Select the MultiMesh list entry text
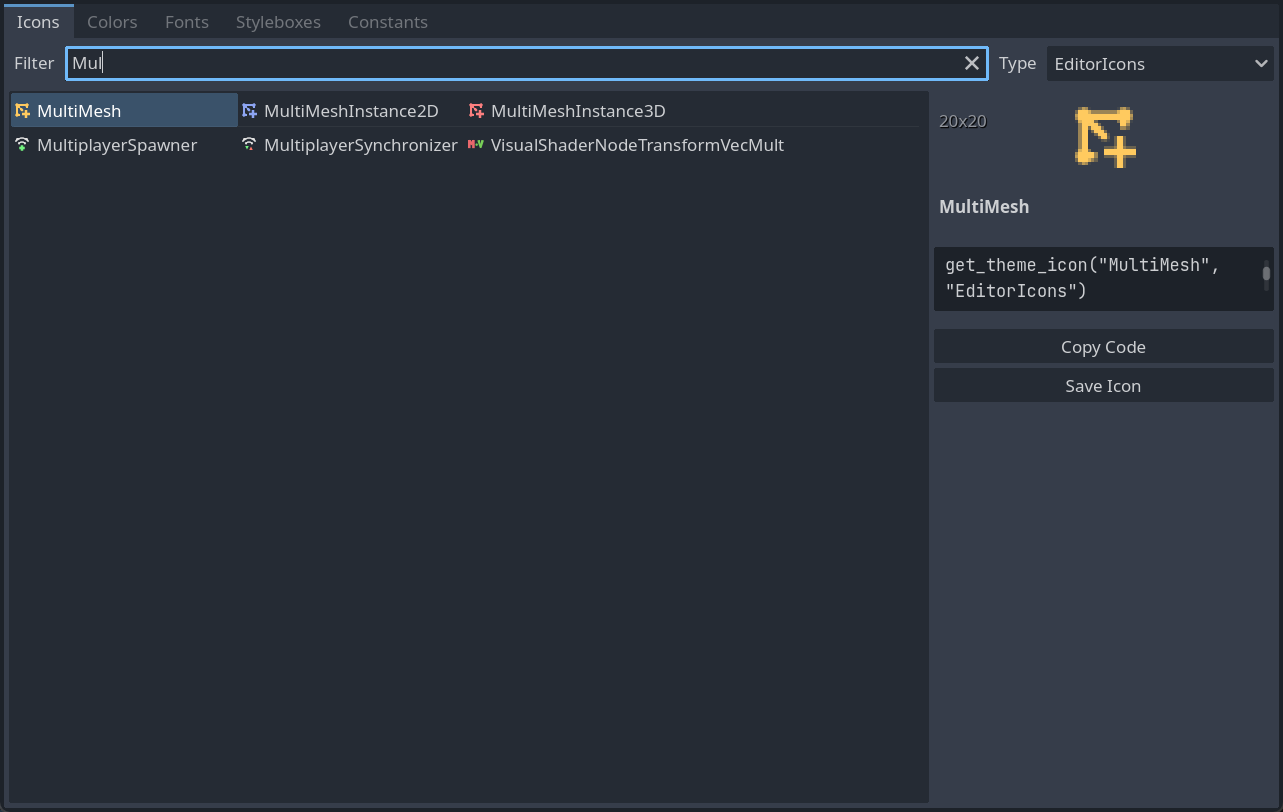 click(79, 111)
